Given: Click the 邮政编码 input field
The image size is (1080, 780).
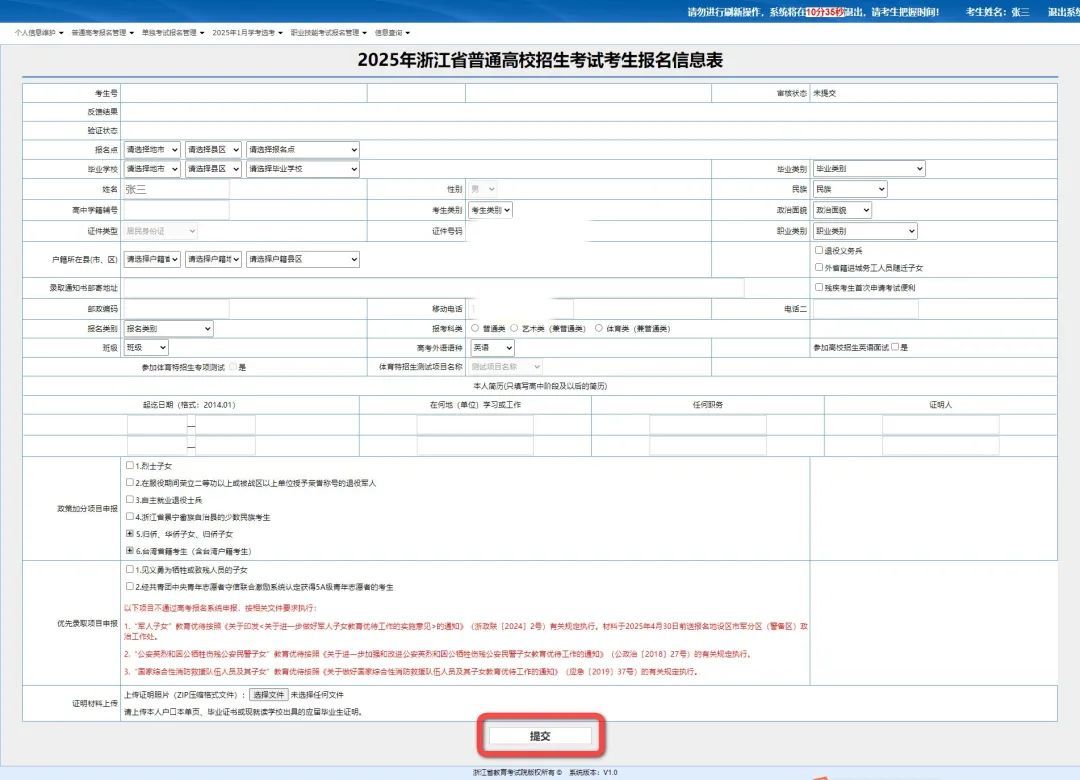Looking at the screenshot, I should [x=176, y=309].
